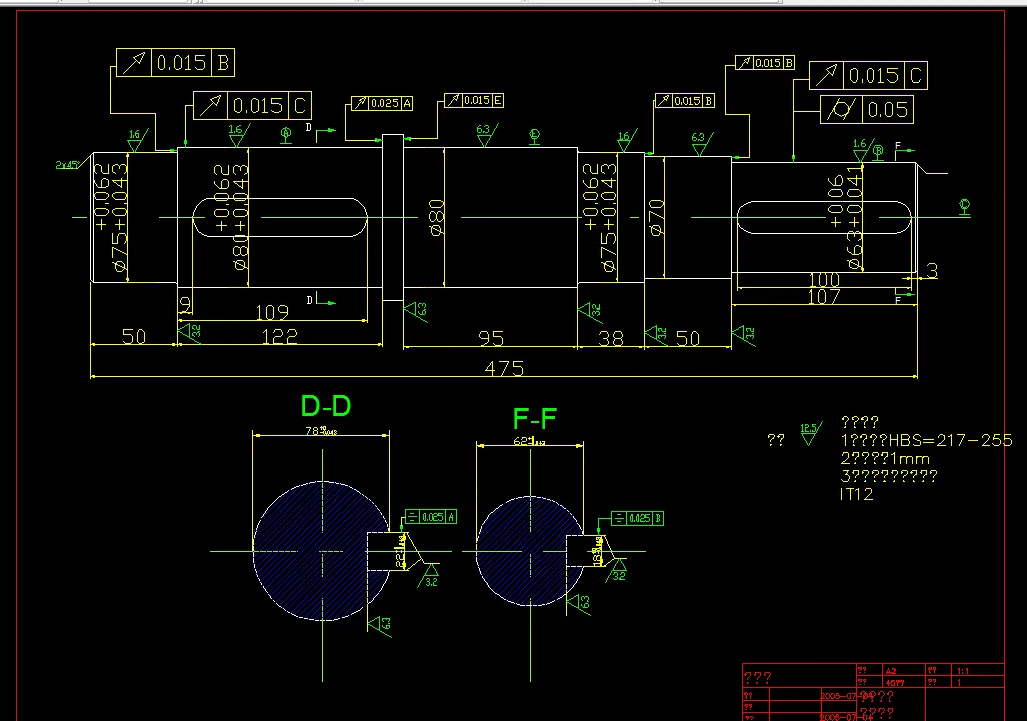This screenshot has width=1027, height=721.
Task: Click datum A marker on the shaft
Action: coord(286,135)
